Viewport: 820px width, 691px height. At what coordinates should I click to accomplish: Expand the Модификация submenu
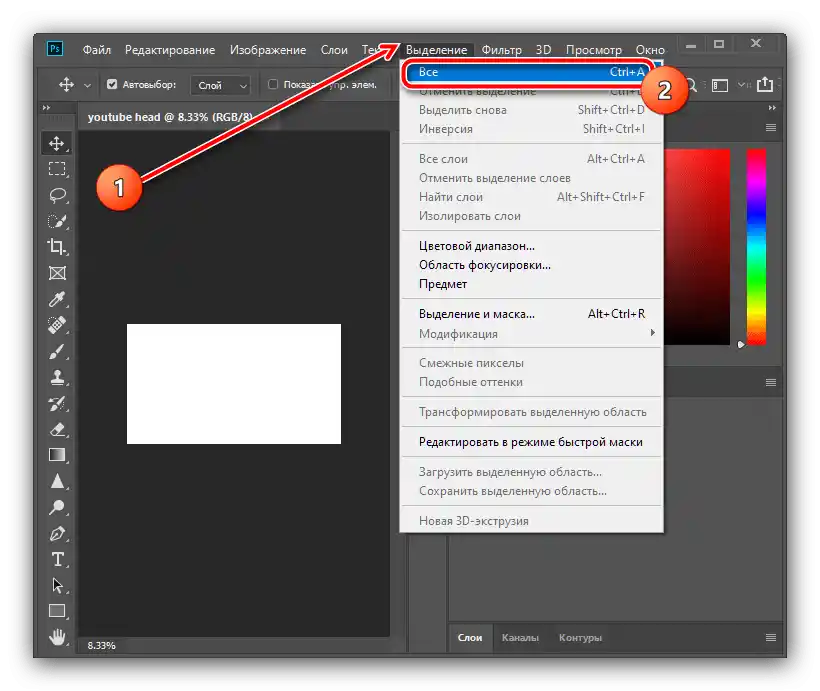point(531,334)
